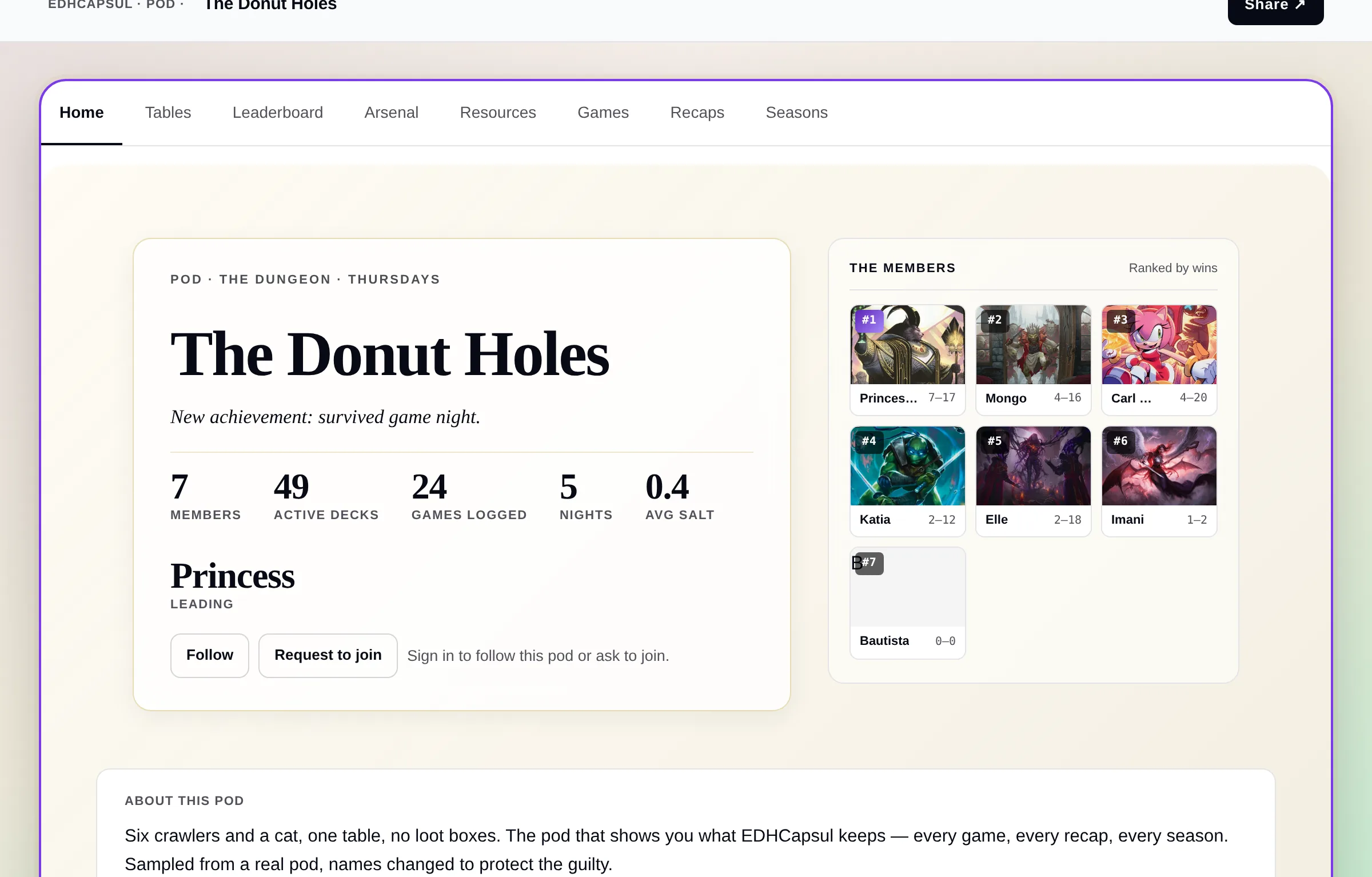The height and width of the screenshot is (877, 1372).
Task: Click the #1 rank badge
Action: pyautogui.click(x=870, y=320)
